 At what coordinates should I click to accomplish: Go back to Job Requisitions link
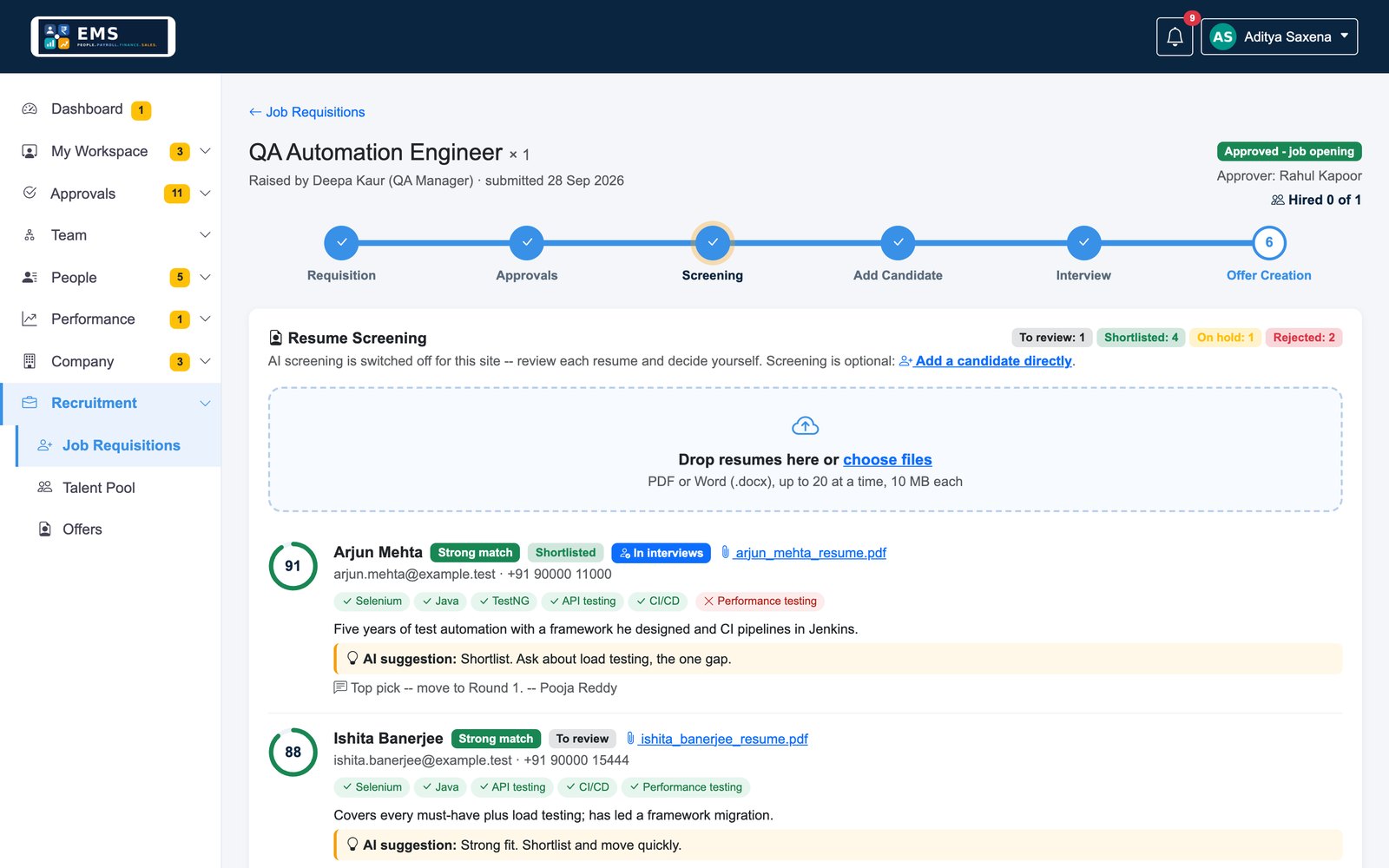pyautogui.click(x=306, y=112)
